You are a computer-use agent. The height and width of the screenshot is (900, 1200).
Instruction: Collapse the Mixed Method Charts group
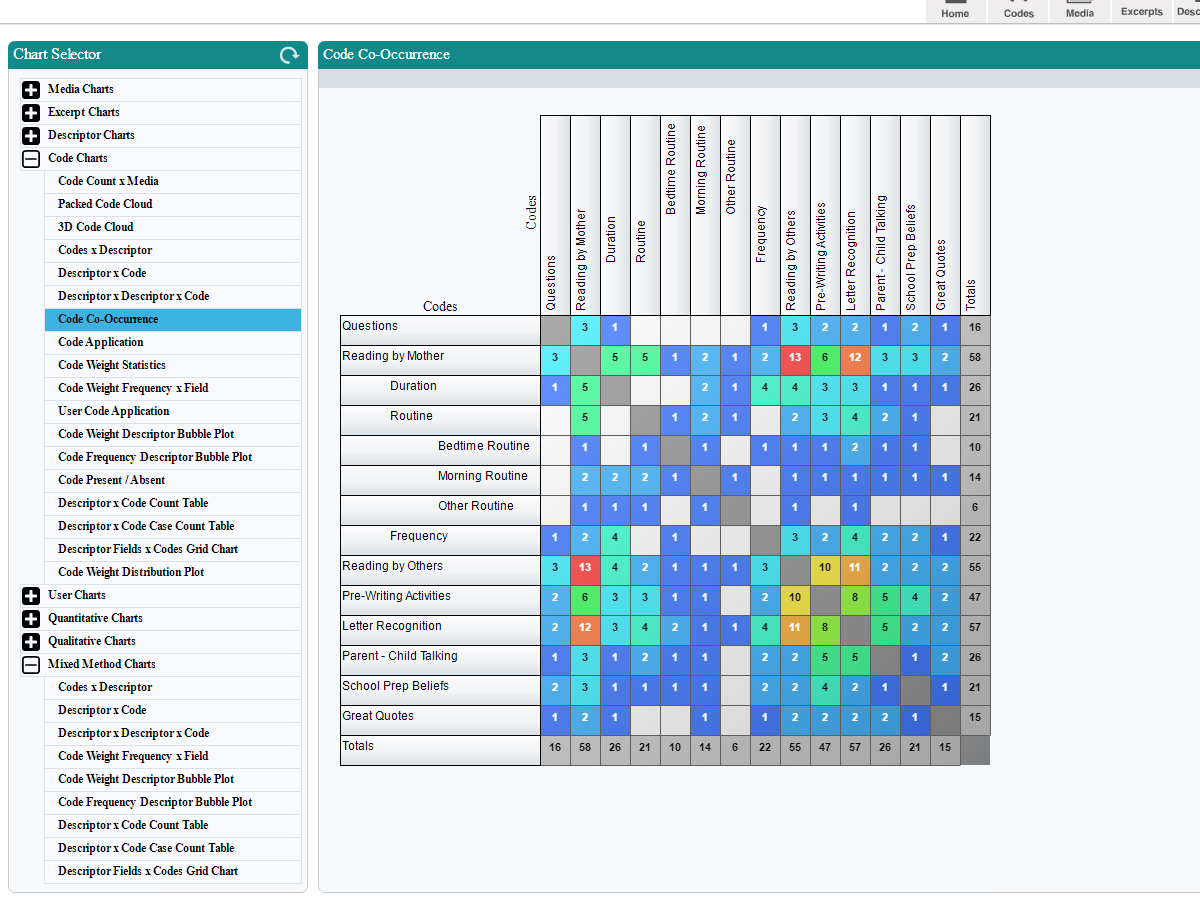pyautogui.click(x=31, y=665)
